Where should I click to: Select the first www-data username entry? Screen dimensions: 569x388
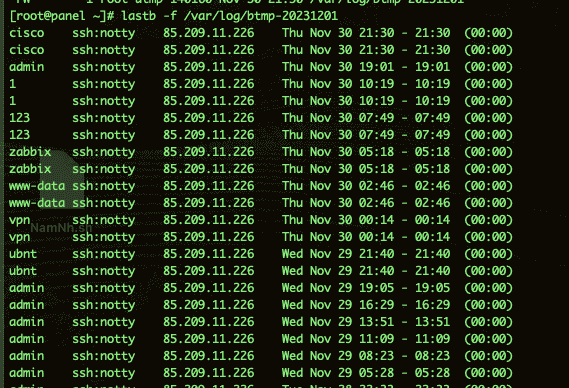click(37, 186)
